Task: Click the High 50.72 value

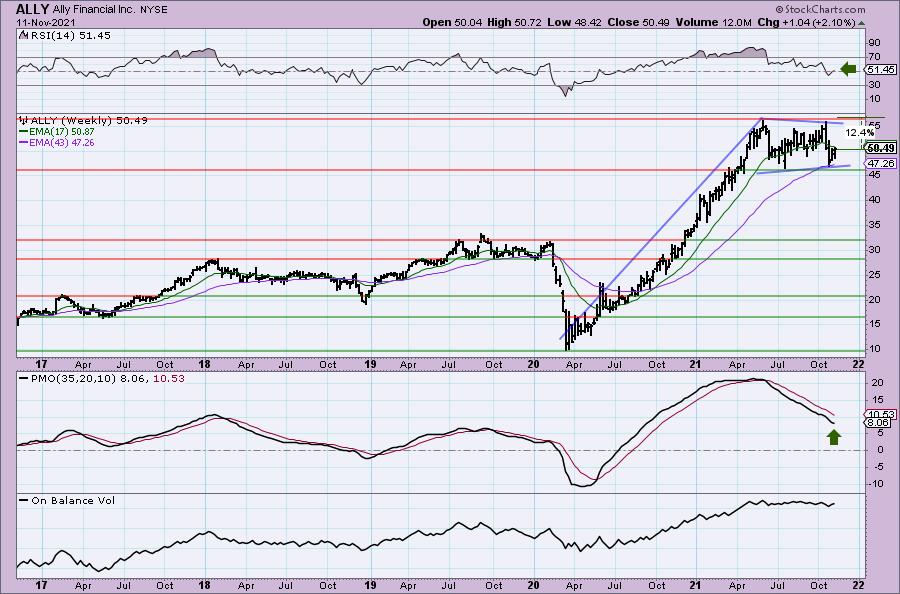Action: (x=515, y=22)
